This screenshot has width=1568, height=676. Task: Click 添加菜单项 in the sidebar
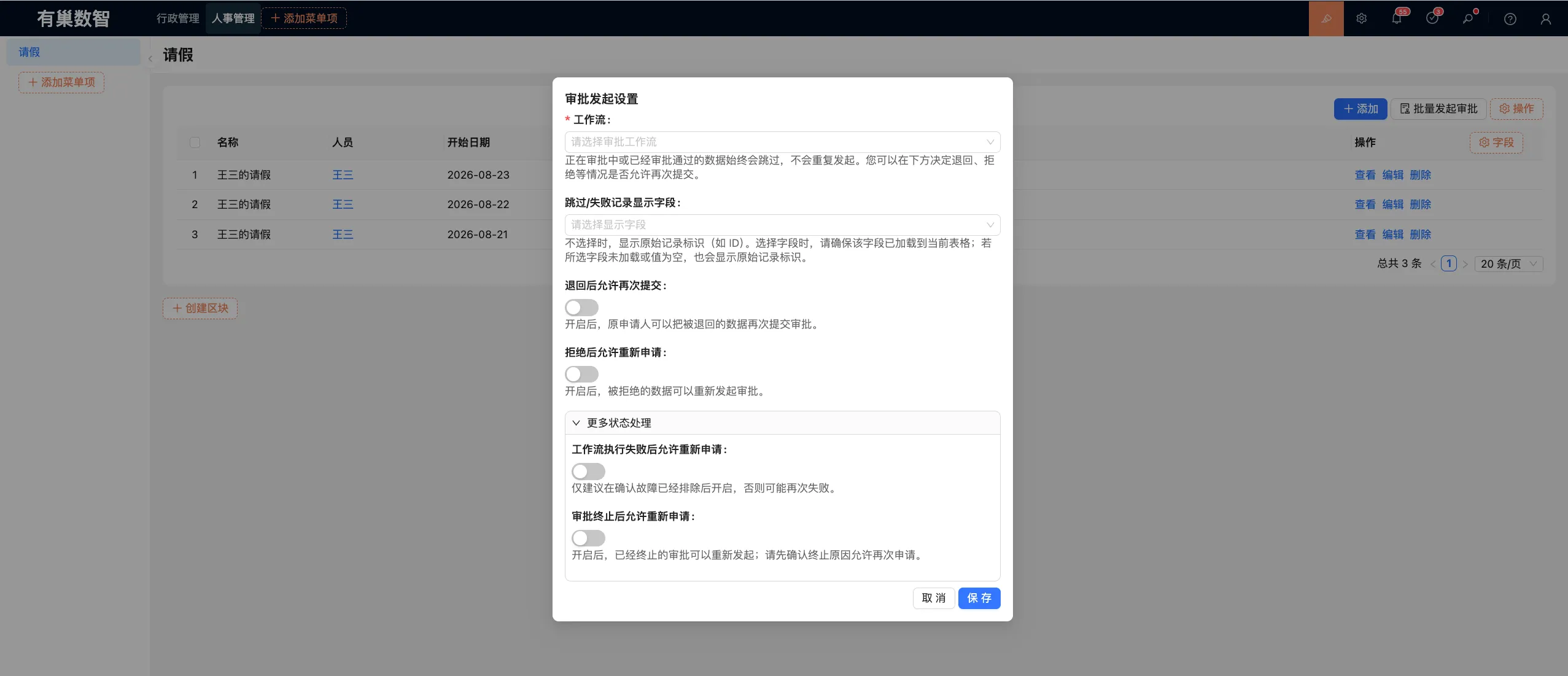(x=61, y=82)
